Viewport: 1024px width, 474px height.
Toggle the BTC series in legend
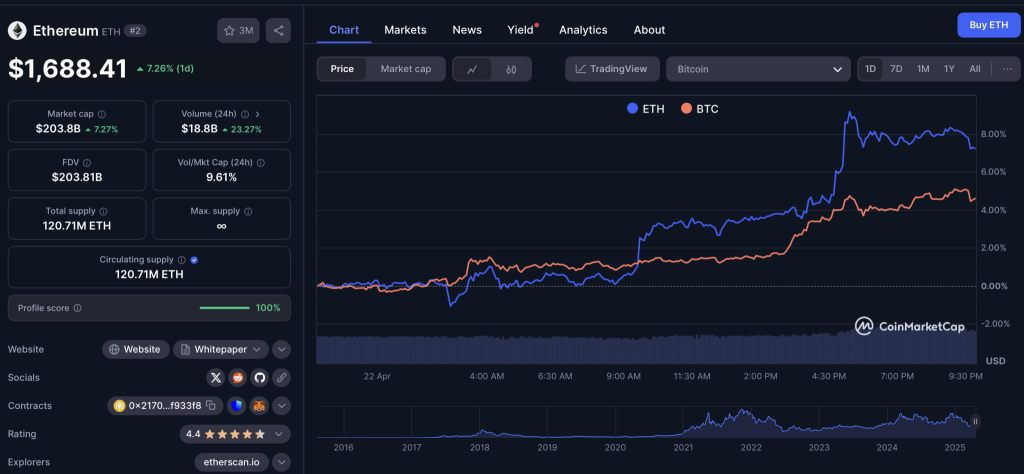699,109
